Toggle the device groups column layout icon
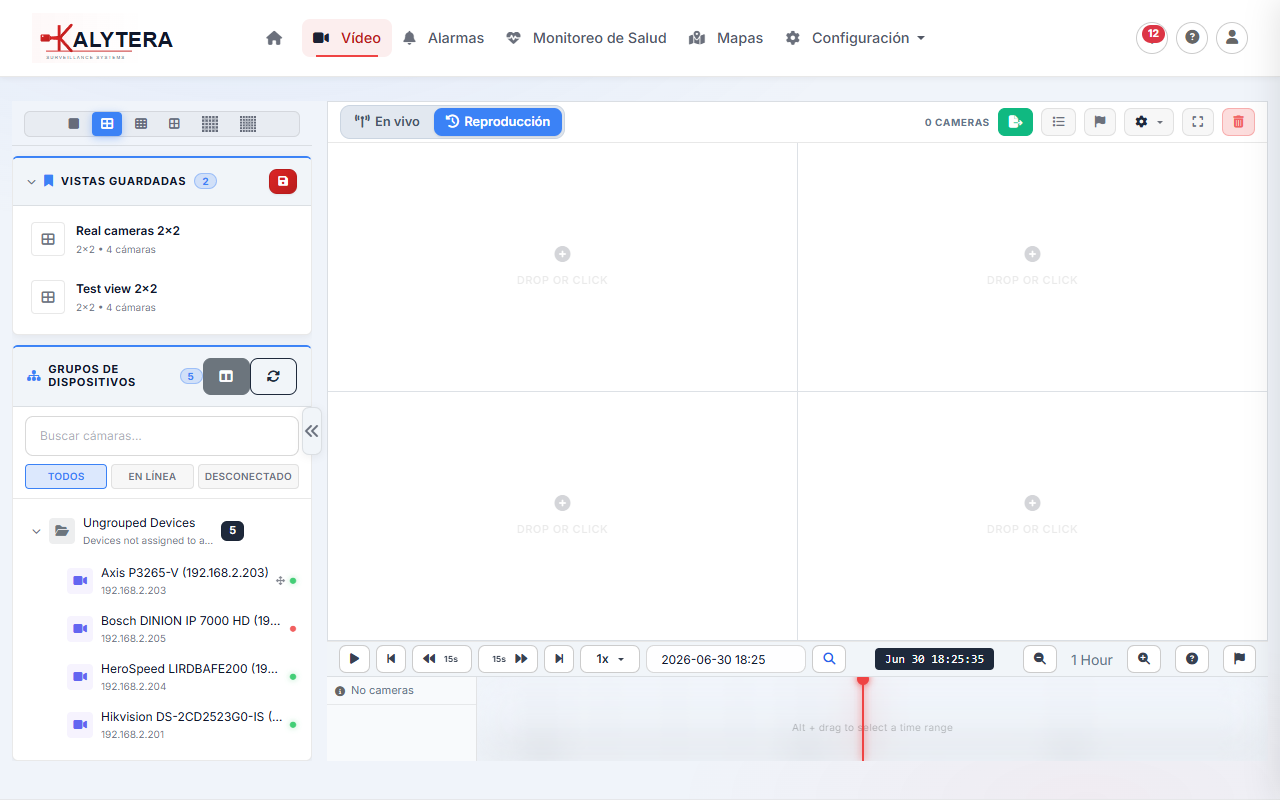This screenshot has width=1280, height=800. tap(226, 376)
